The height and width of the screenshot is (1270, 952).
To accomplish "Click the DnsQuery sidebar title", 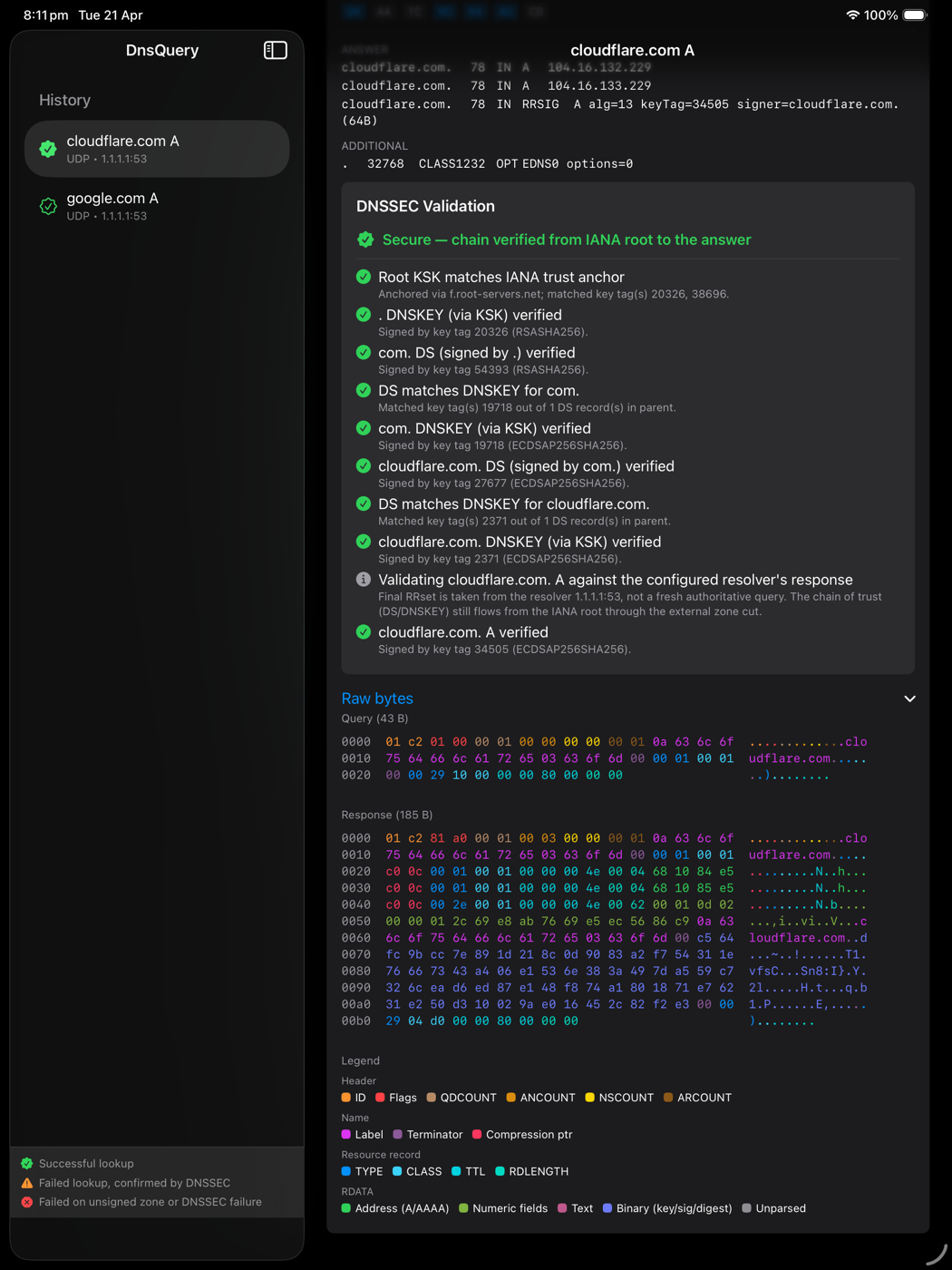I will click(x=162, y=50).
